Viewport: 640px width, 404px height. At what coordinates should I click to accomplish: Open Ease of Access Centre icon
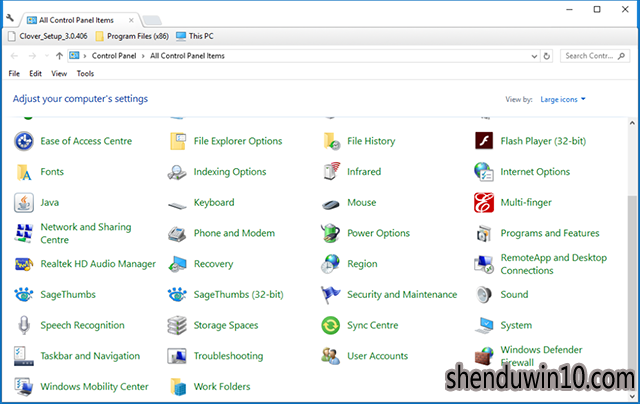coord(24,141)
